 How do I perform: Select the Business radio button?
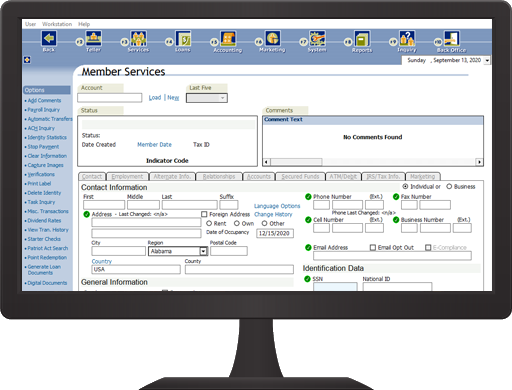[x=449, y=186]
